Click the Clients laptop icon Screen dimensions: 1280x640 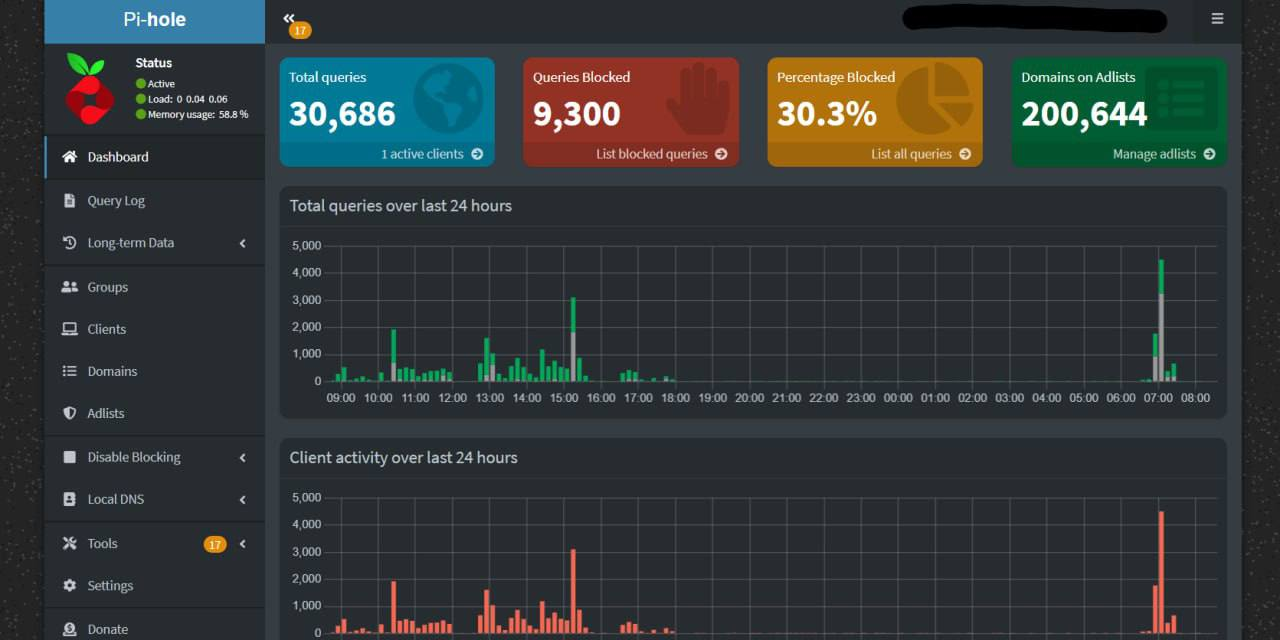click(69, 329)
